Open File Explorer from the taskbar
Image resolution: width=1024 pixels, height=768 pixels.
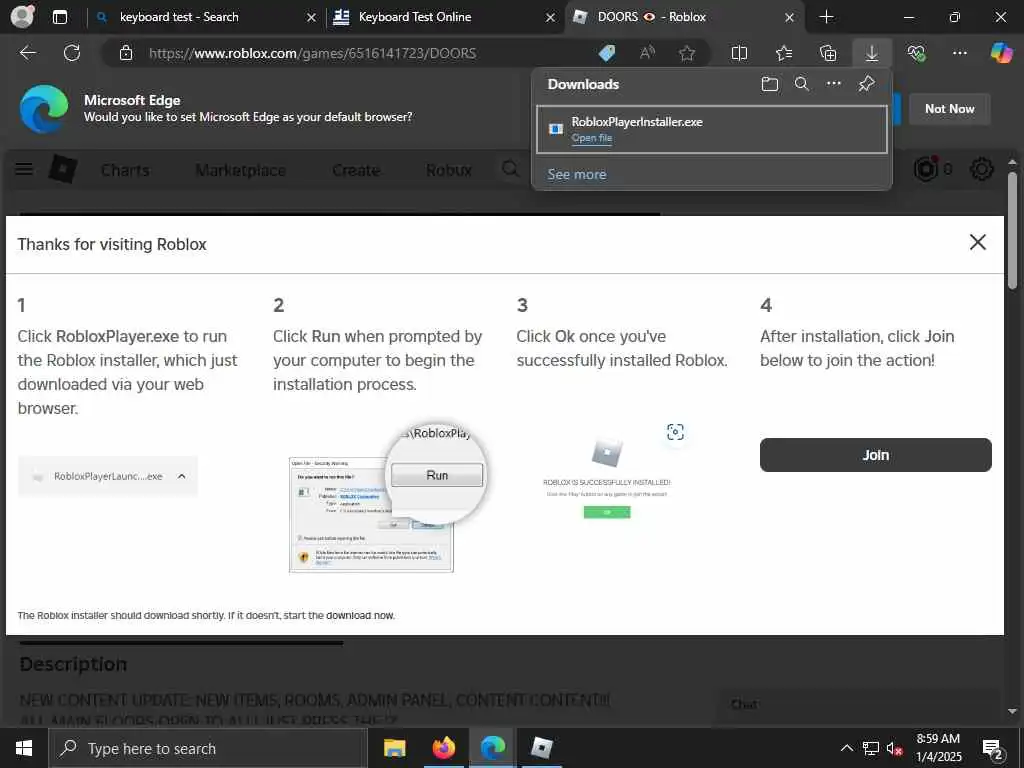pyautogui.click(x=394, y=748)
